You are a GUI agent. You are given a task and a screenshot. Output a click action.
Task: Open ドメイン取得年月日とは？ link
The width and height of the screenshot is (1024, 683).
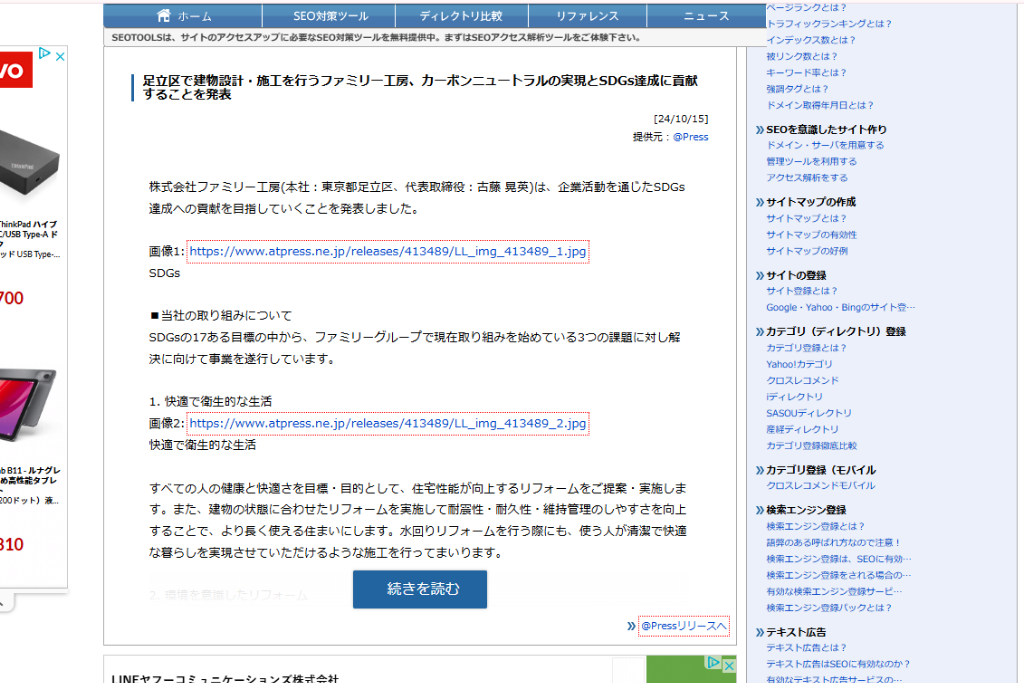[x=820, y=105]
